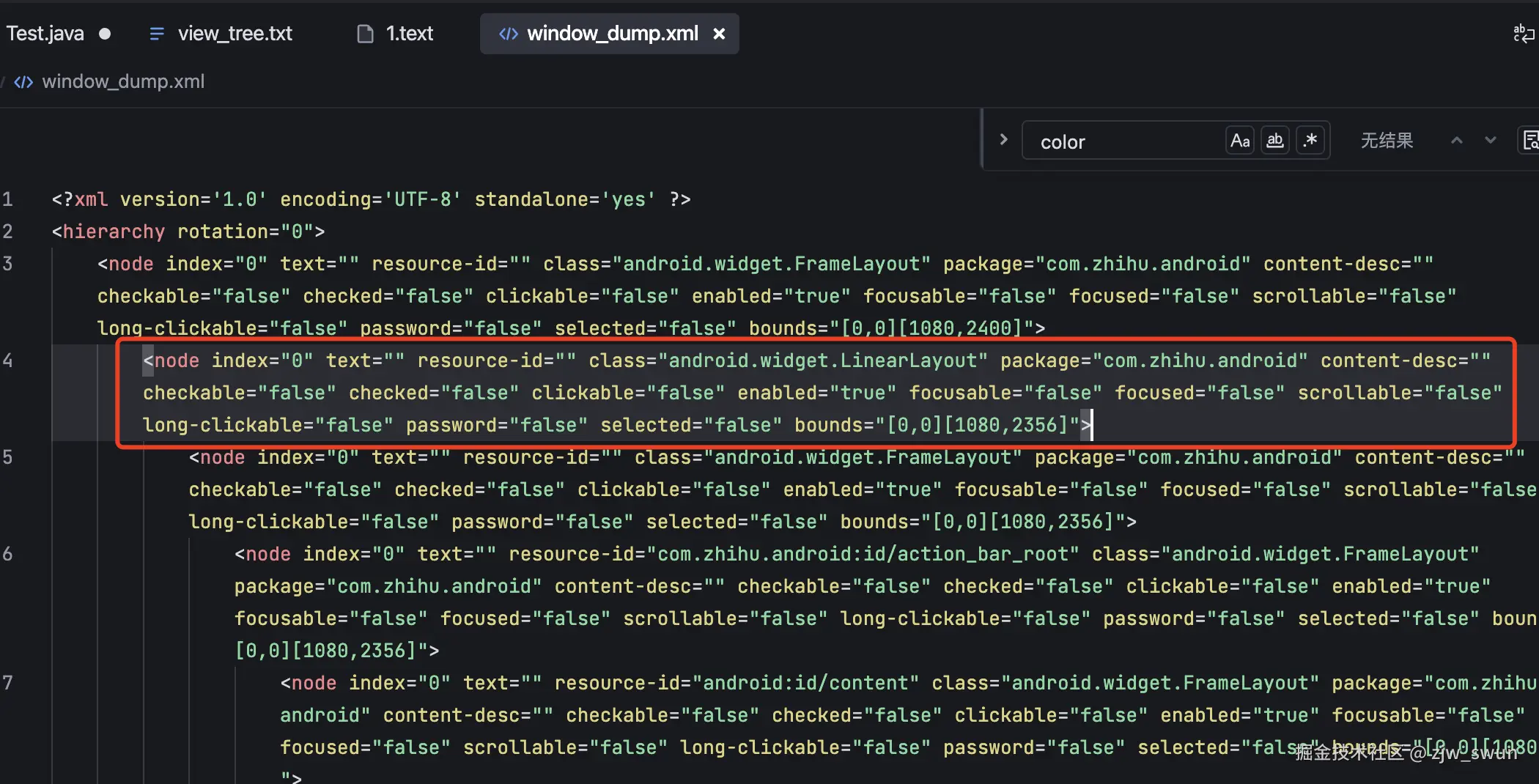Click the unsaved dot on Test.java tab
The height and width of the screenshot is (784, 1539).
coord(105,34)
